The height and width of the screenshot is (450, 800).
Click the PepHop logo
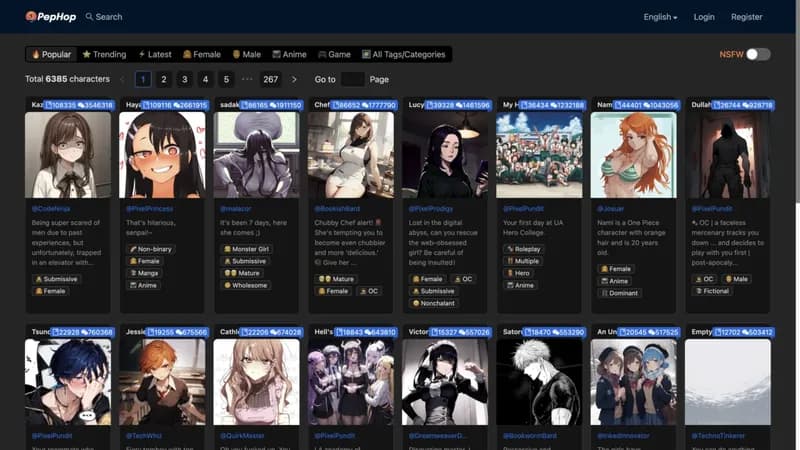[51, 17]
